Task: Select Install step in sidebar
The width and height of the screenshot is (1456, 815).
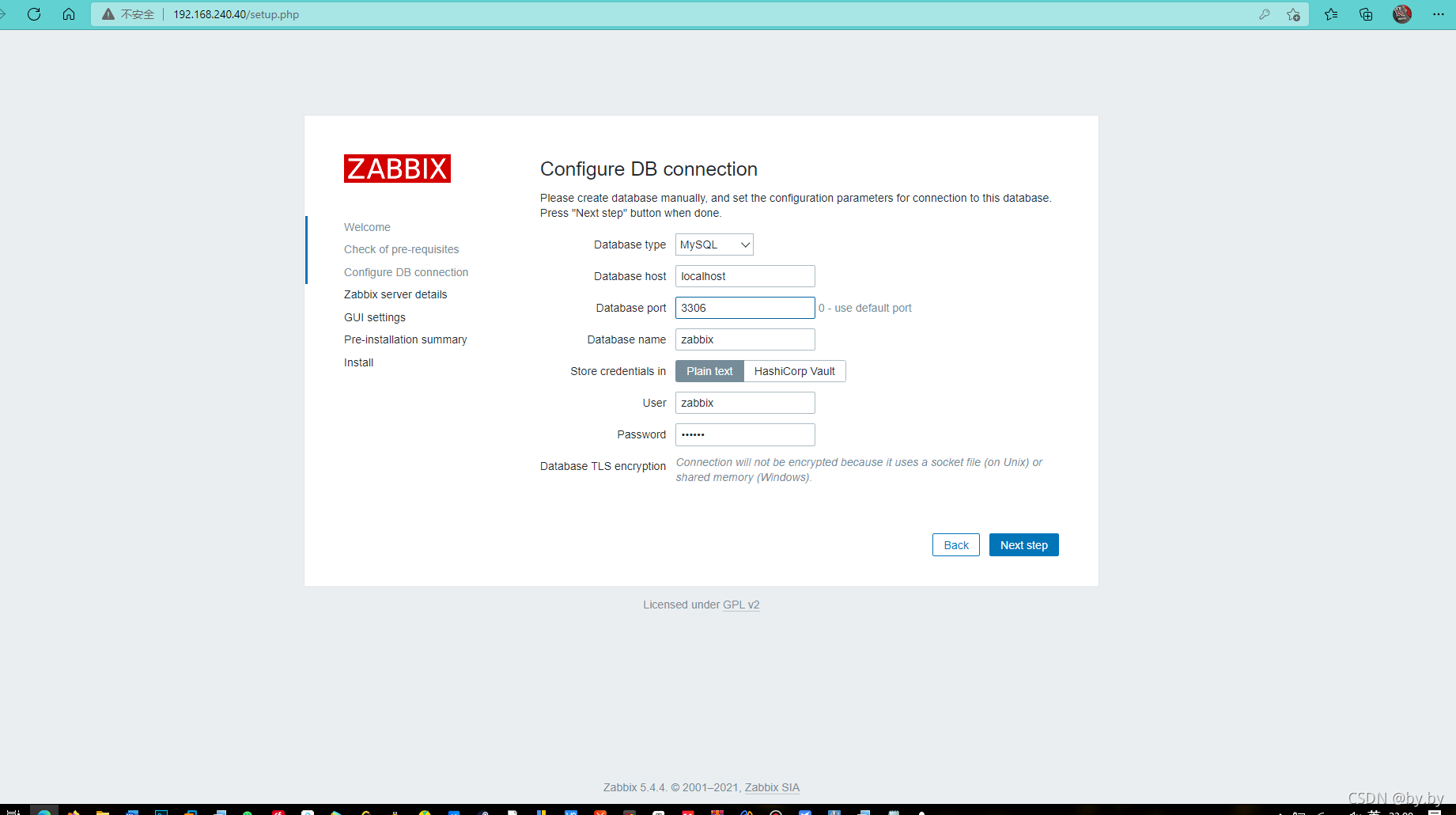Action: [x=358, y=362]
